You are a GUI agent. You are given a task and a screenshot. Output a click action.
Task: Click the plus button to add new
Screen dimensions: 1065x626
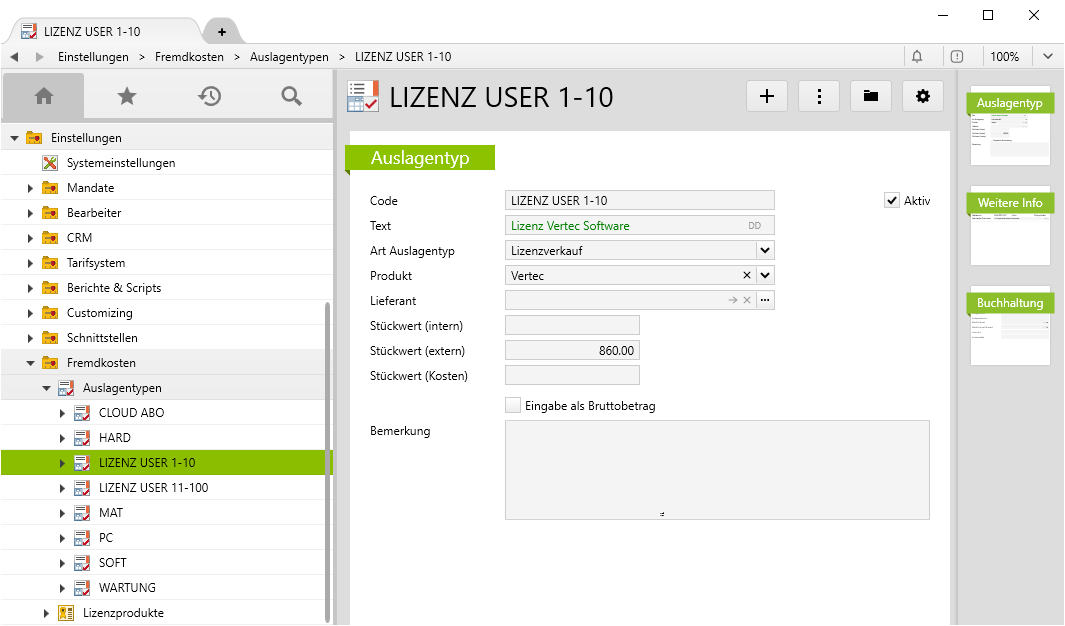tap(767, 96)
